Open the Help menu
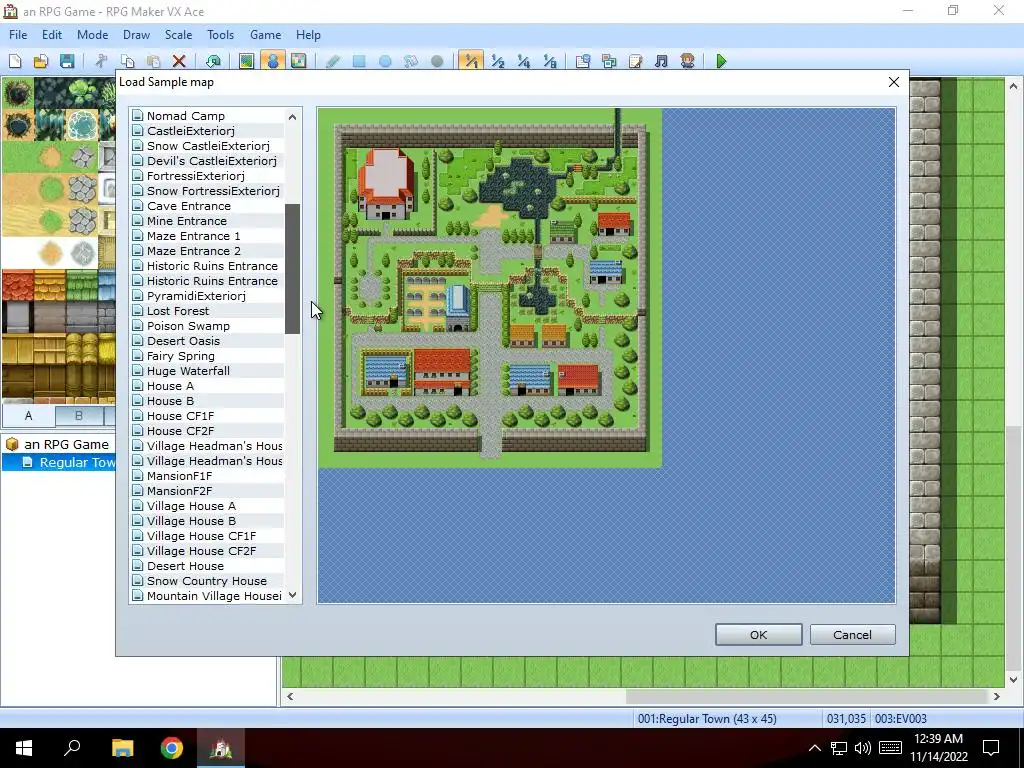The height and width of the screenshot is (768, 1024). point(308,35)
